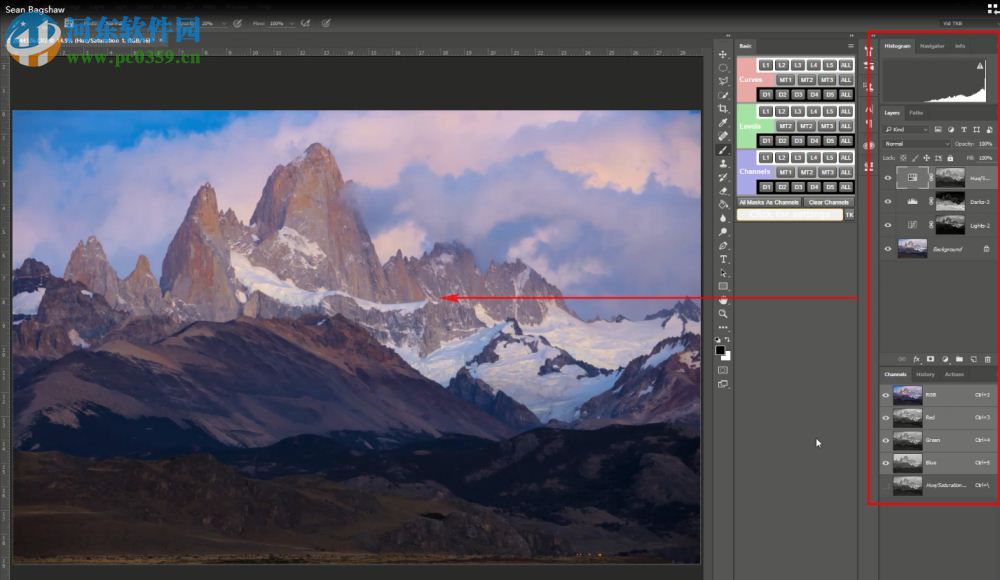The width and height of the screenshot is (1000, 580).
Task: Open the layer Opacity value dropdown
Action: pyautogui.click(x=985, y=144)
